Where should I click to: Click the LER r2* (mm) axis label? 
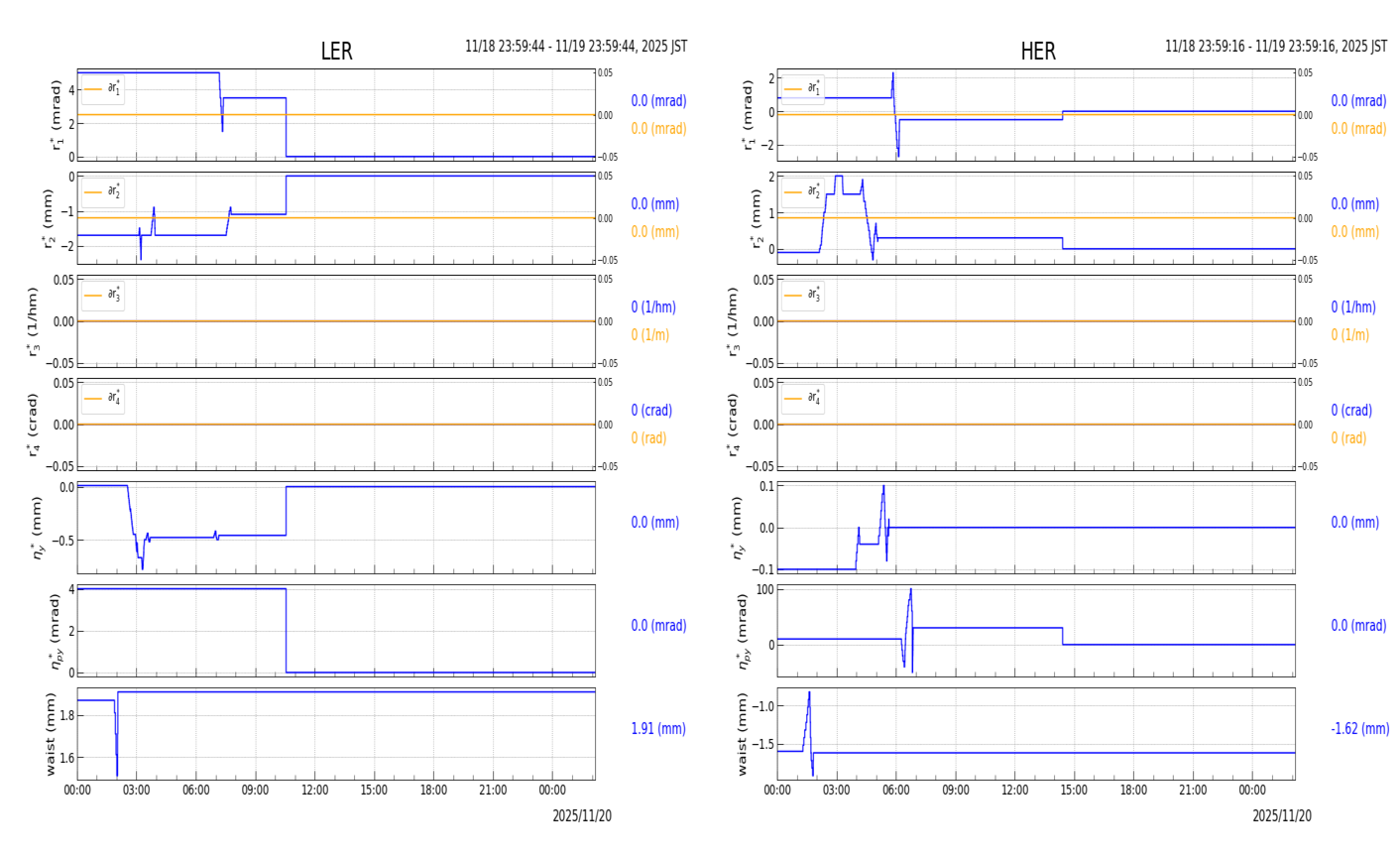pyautogui.click(x=49, y=218)
